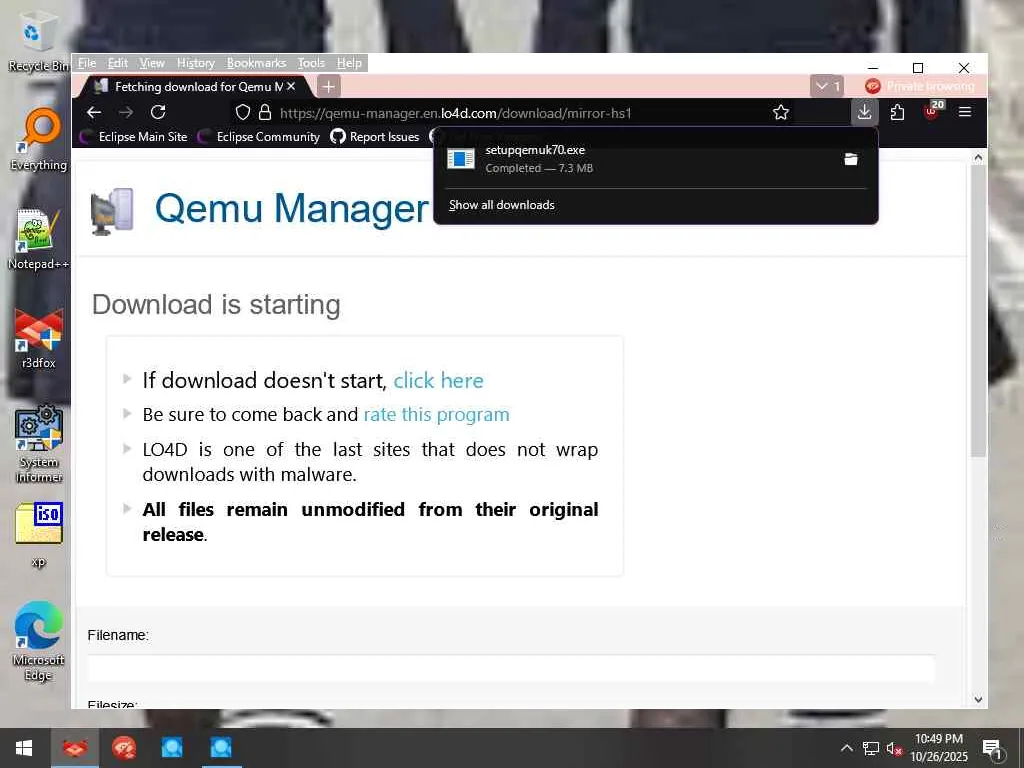Click the Qemu Manager heading link
1024x768 pixels.
coord(291,208)
